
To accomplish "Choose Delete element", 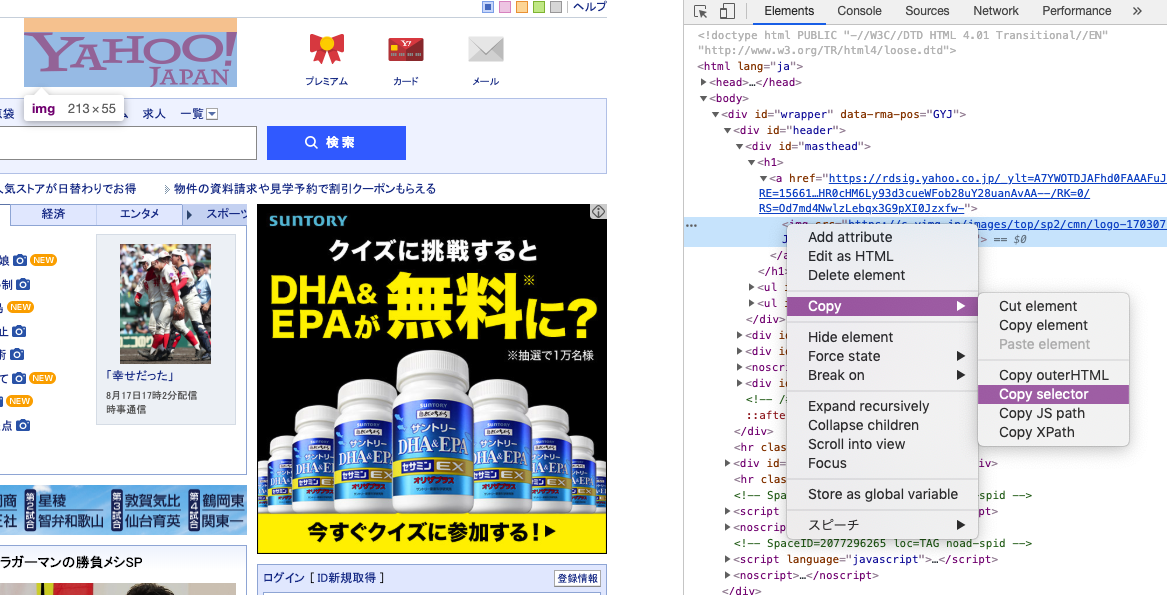I will point(882,276).
